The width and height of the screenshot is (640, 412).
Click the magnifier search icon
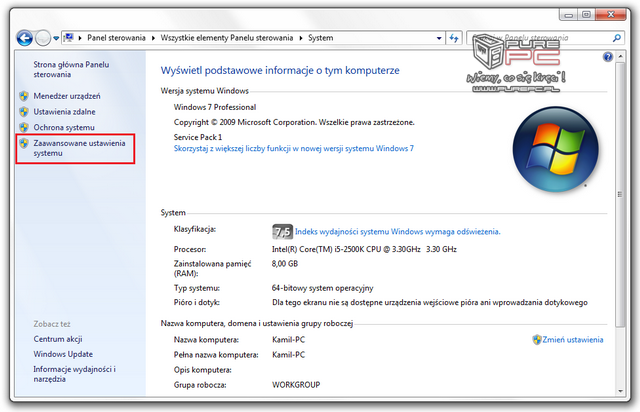click(617, 38)
